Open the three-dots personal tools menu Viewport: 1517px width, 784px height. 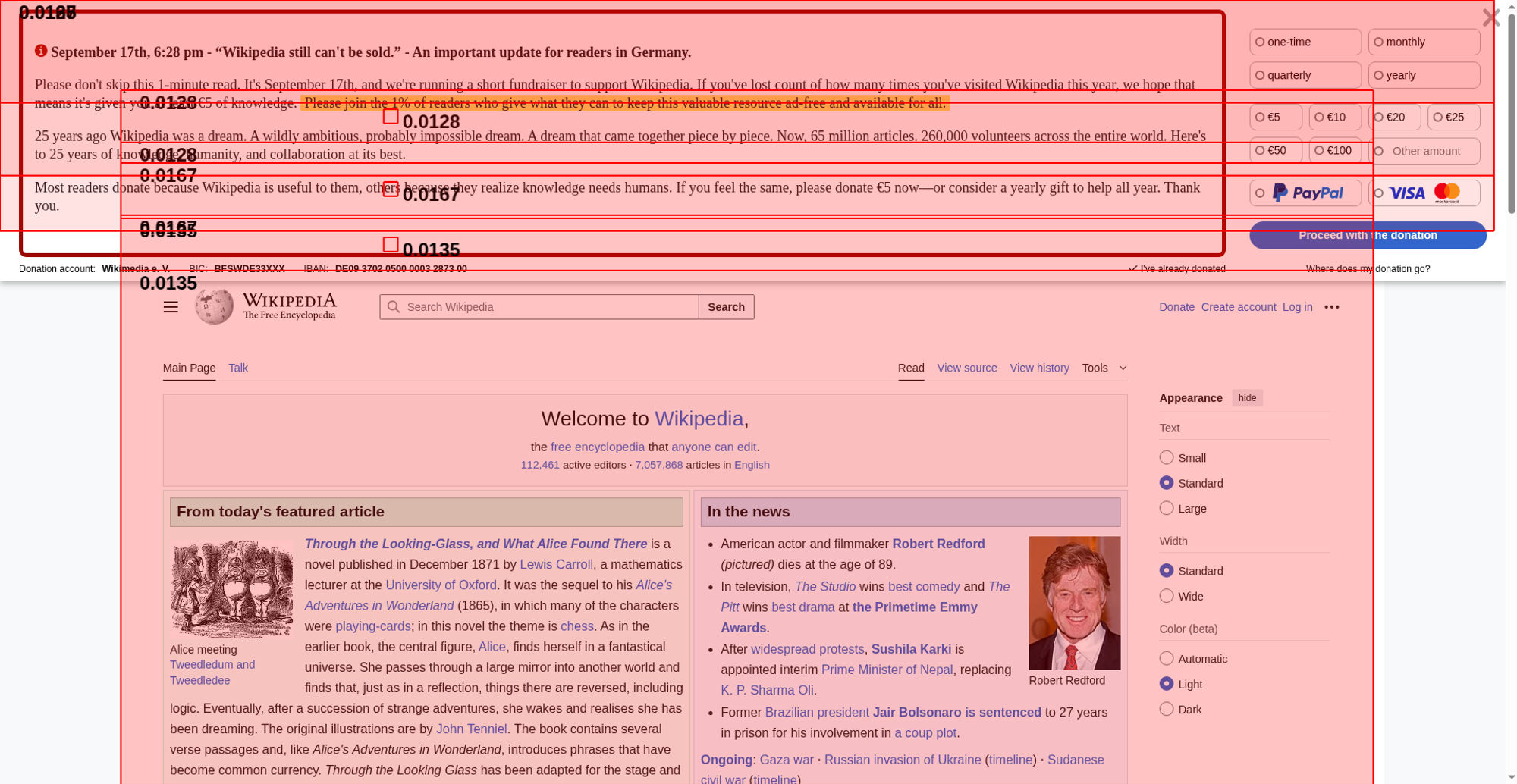(1332, 307)
